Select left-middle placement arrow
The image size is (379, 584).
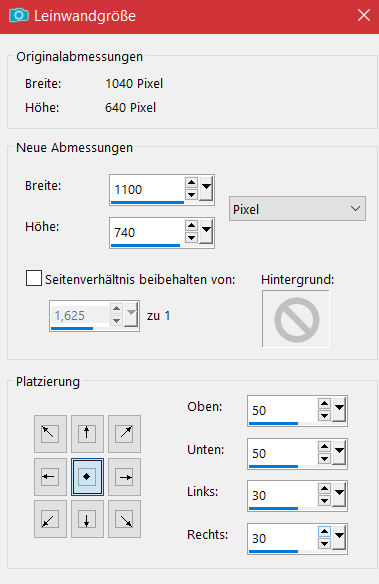(x=50, y=477)
